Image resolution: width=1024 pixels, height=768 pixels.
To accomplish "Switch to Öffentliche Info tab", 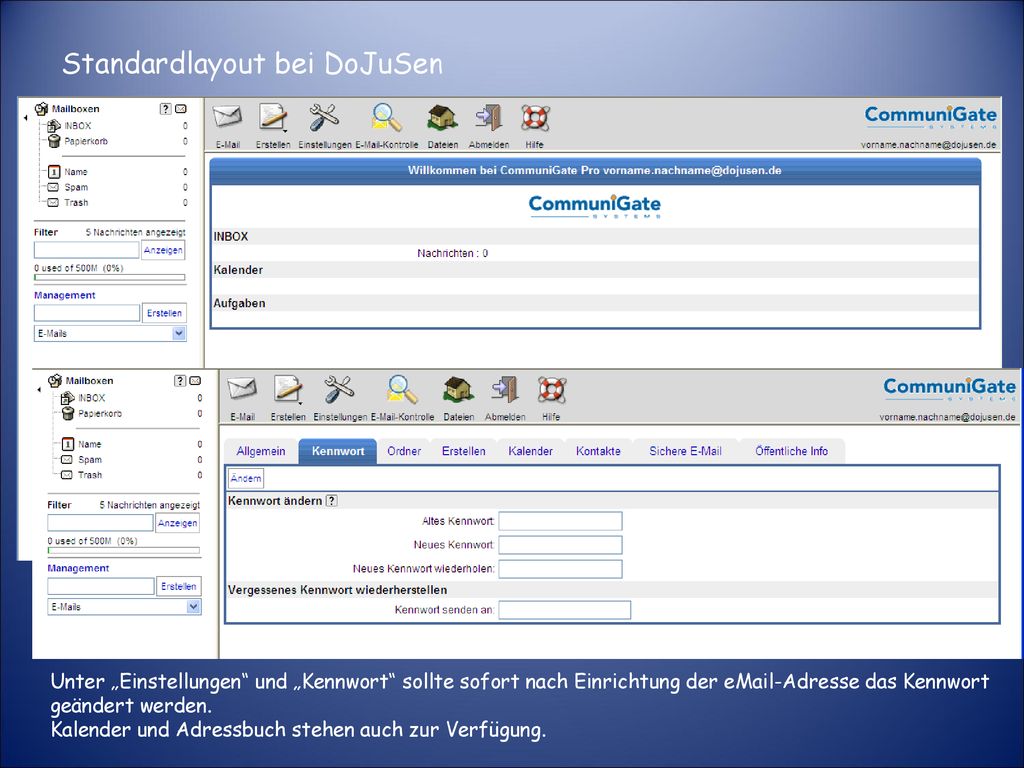I will [792, 451].
